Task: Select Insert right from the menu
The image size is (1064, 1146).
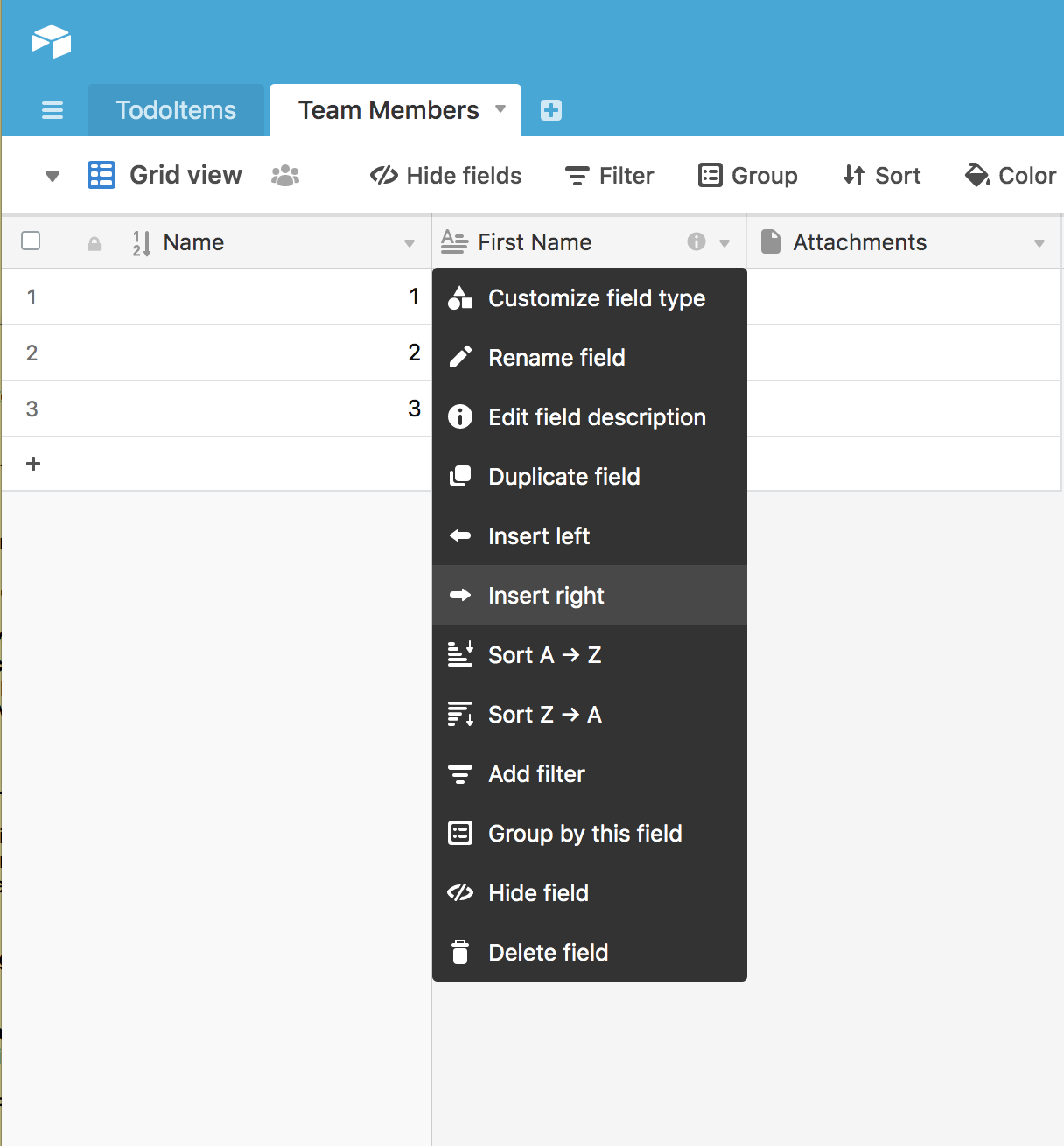Action: point(546,596)
